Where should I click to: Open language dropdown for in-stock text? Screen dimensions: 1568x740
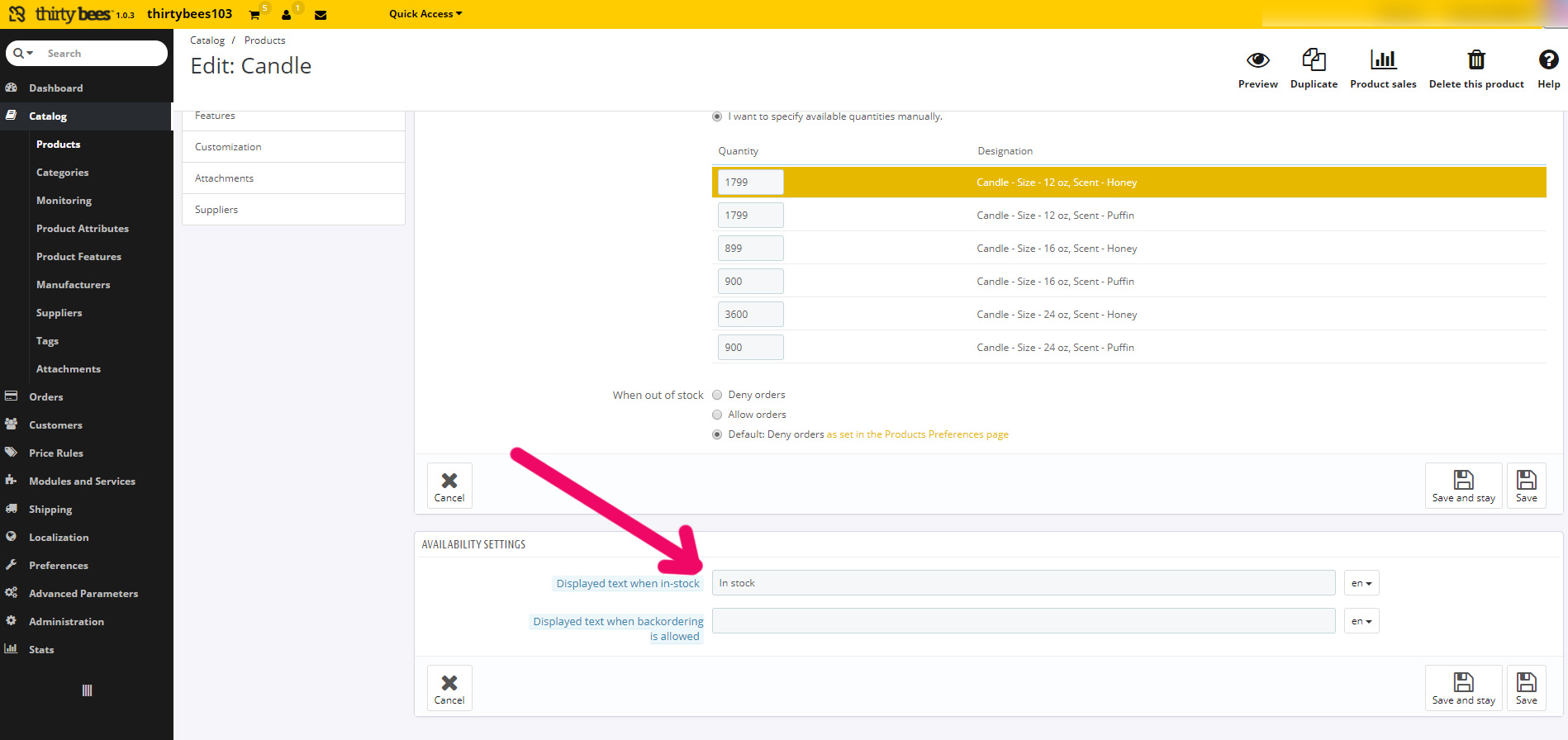(x=1361, y=583)
